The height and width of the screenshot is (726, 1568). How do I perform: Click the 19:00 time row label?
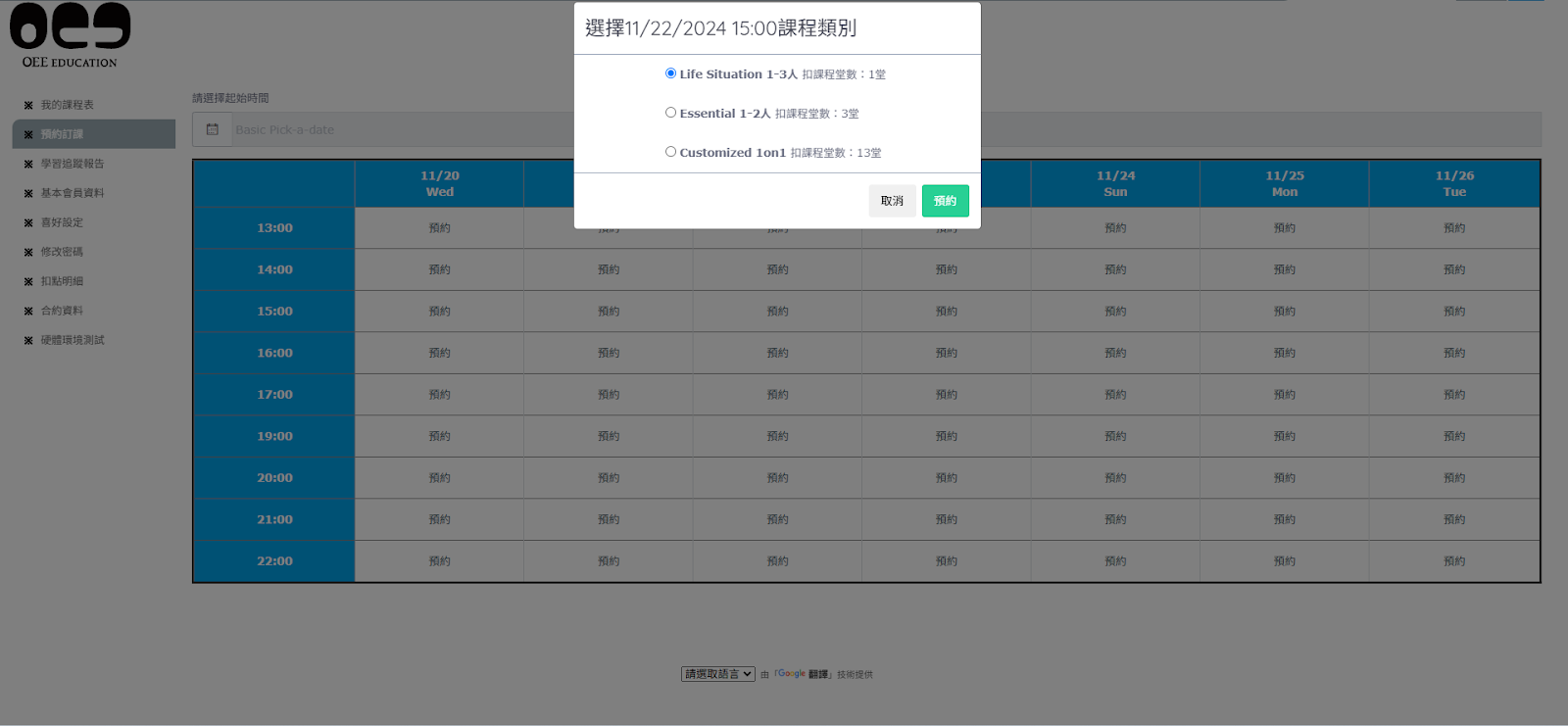coord(274,436)
